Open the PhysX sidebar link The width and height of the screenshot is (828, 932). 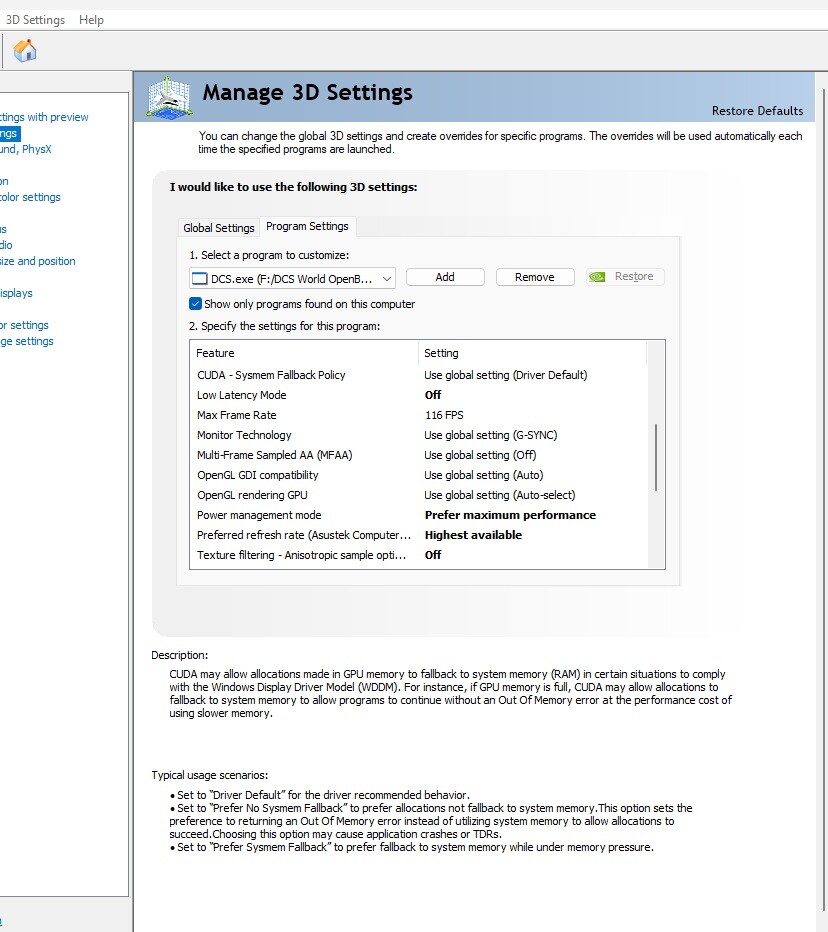click(x=26, y=149)
